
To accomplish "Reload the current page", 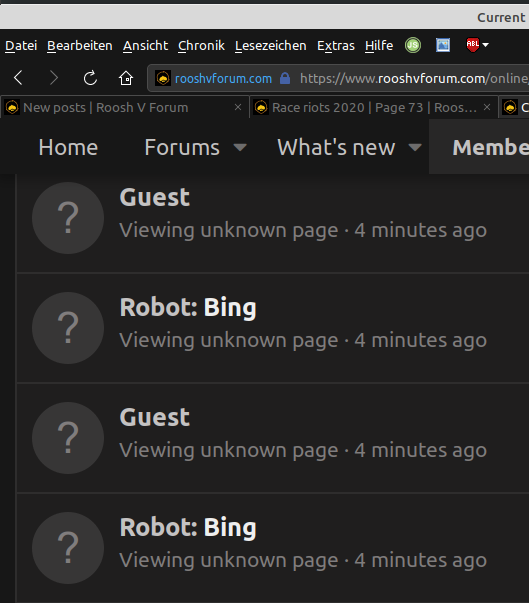I will point(90,78).
